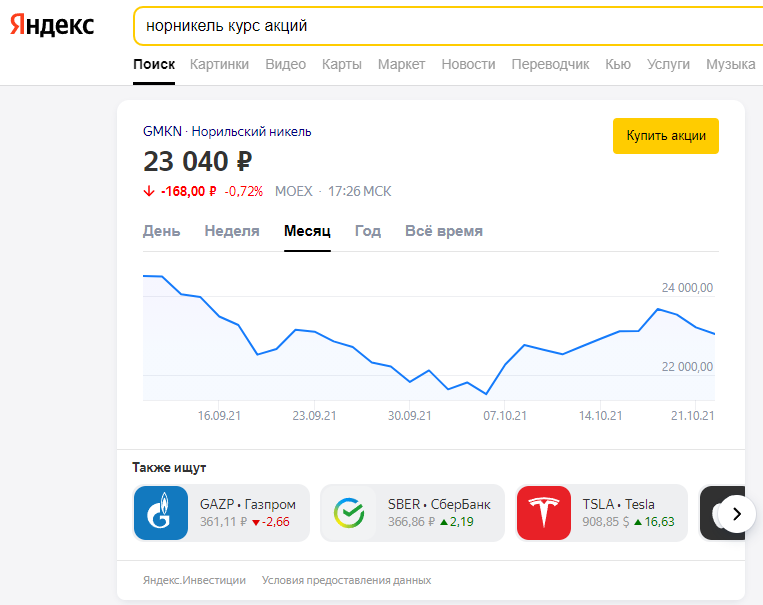Screen dimensions: 763x605
Task: Click the Sberbank logo icon
Action: click(x=349, y=513)
